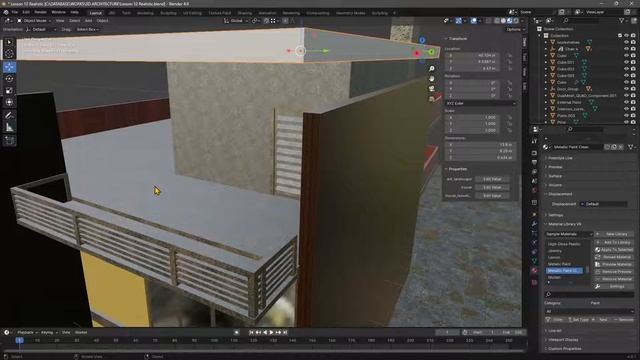Toggle camera view with camera icon

431,88
